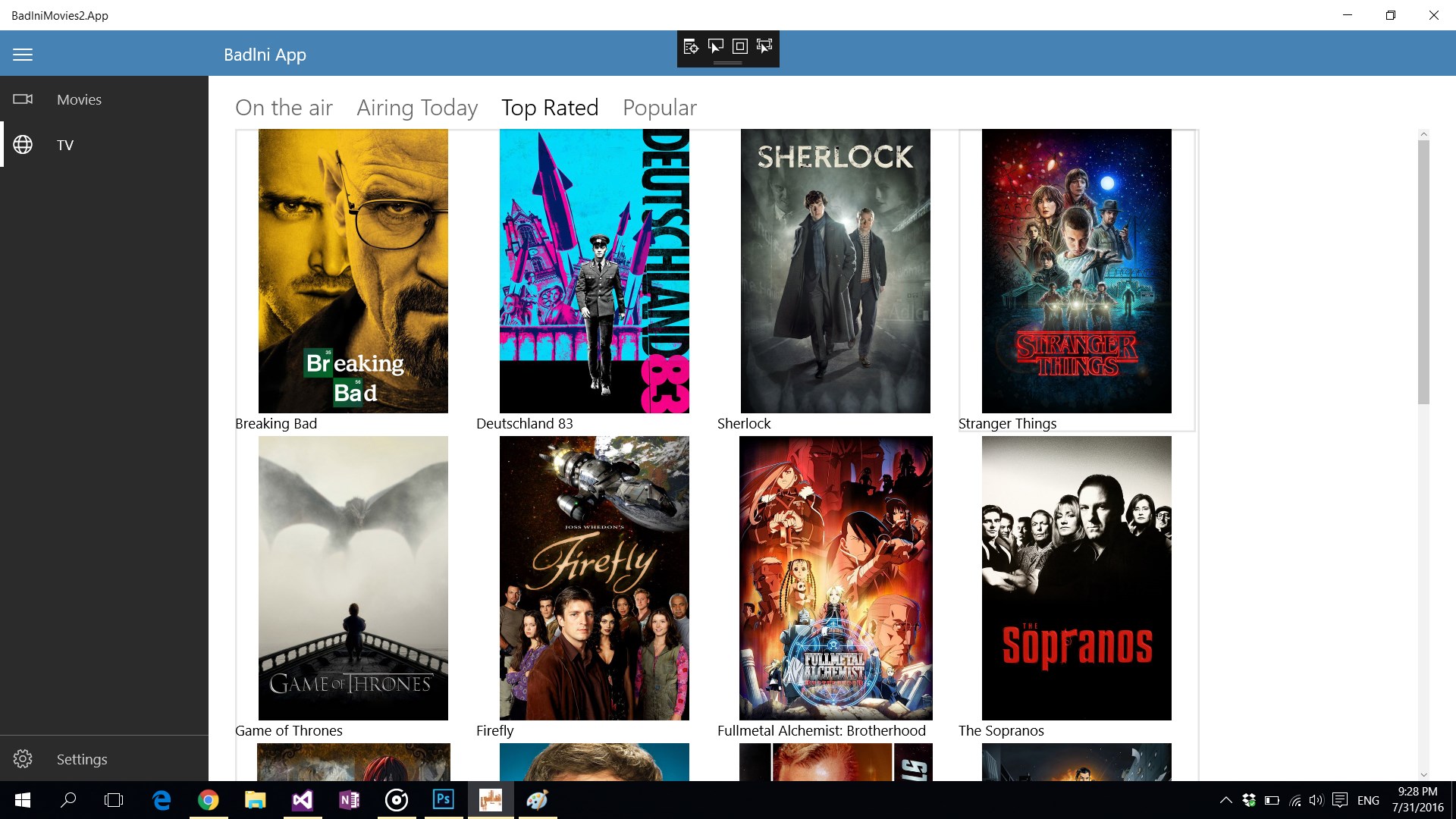Open Live Visual Tree debug icon

(691, 47)
